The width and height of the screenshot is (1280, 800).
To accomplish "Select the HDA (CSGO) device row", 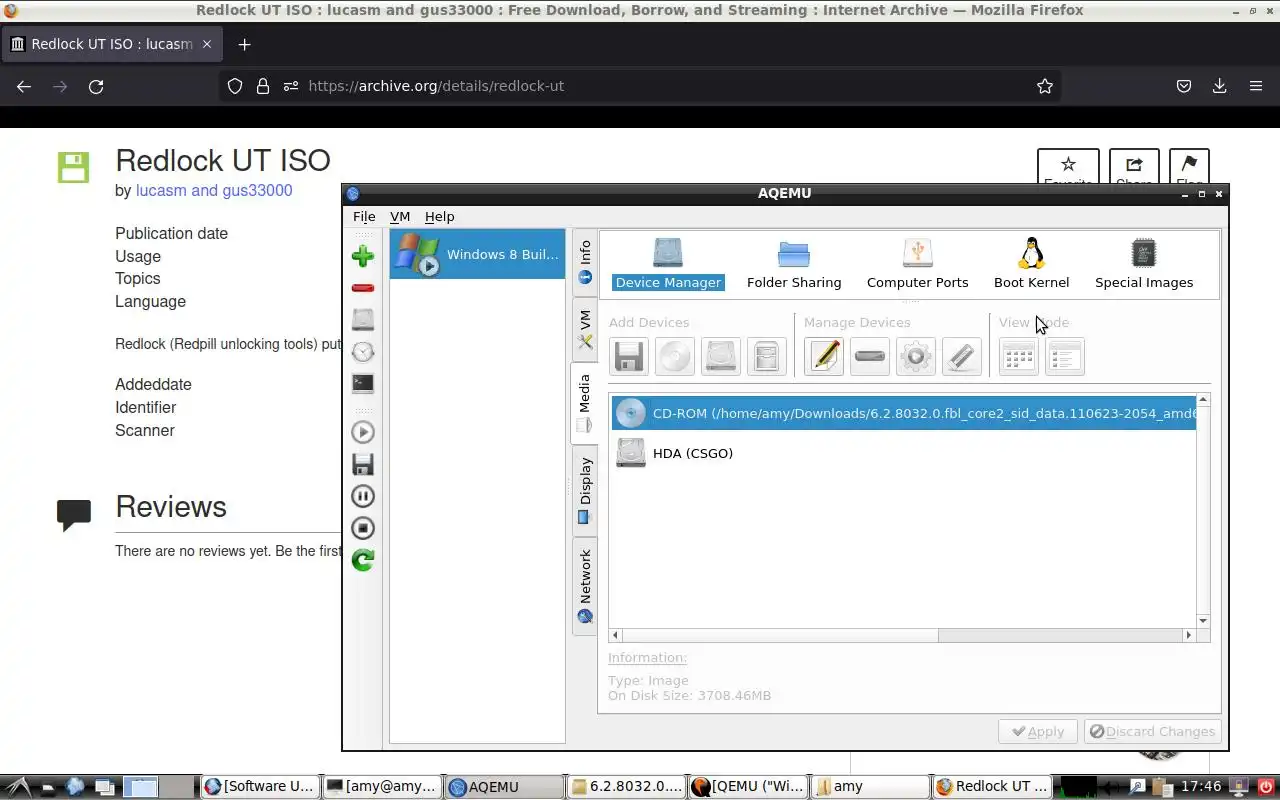I will click(x=904, y=453).
